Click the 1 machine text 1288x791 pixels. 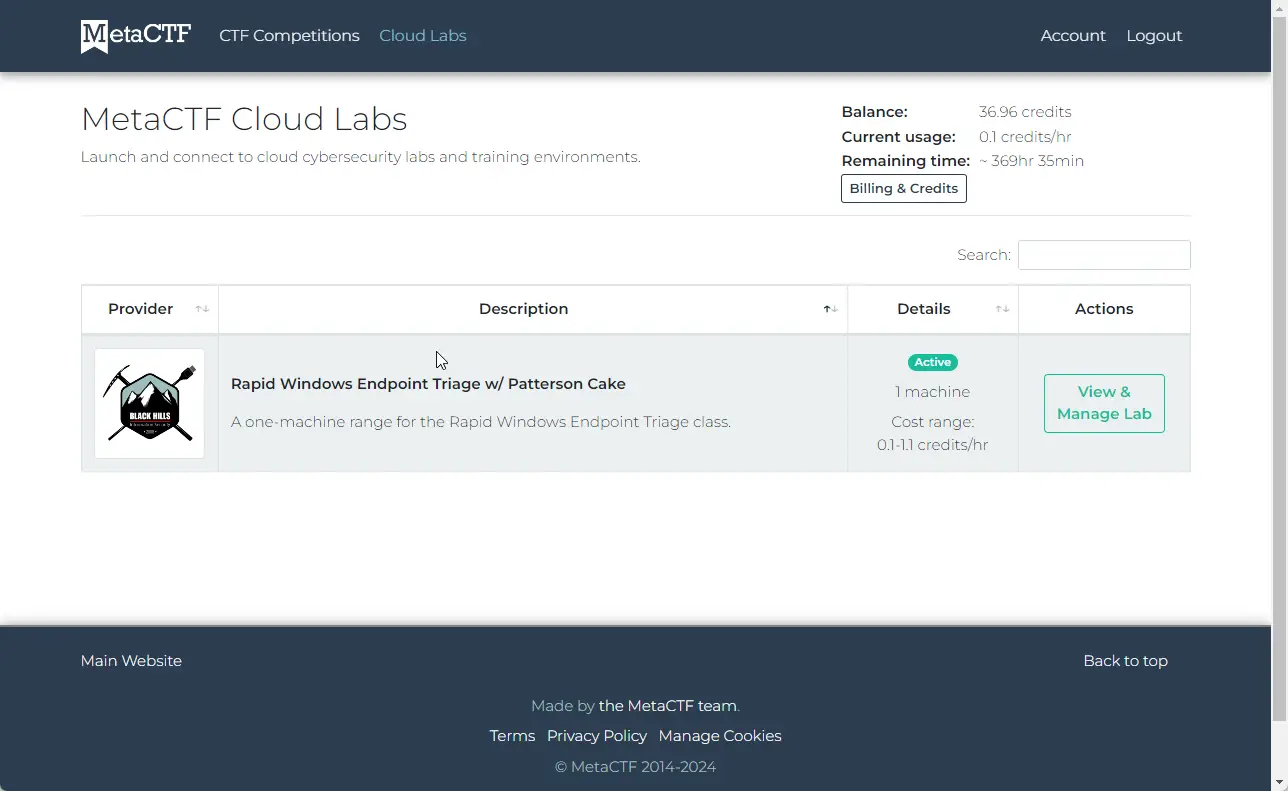point(932,392)
